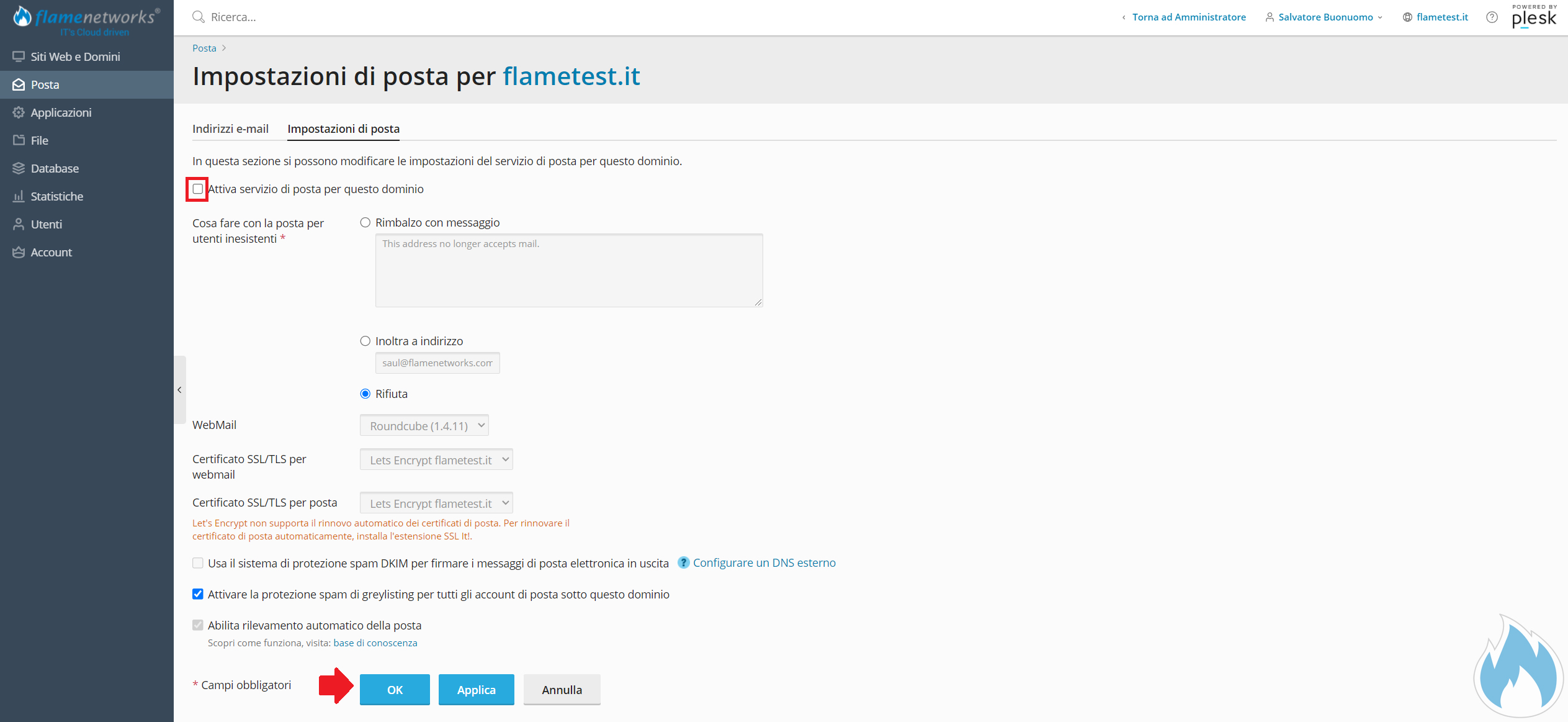Viewport: 1568px width, 722px height.
Task: Click the help question mark icon in header
Action: [1492, 17]
